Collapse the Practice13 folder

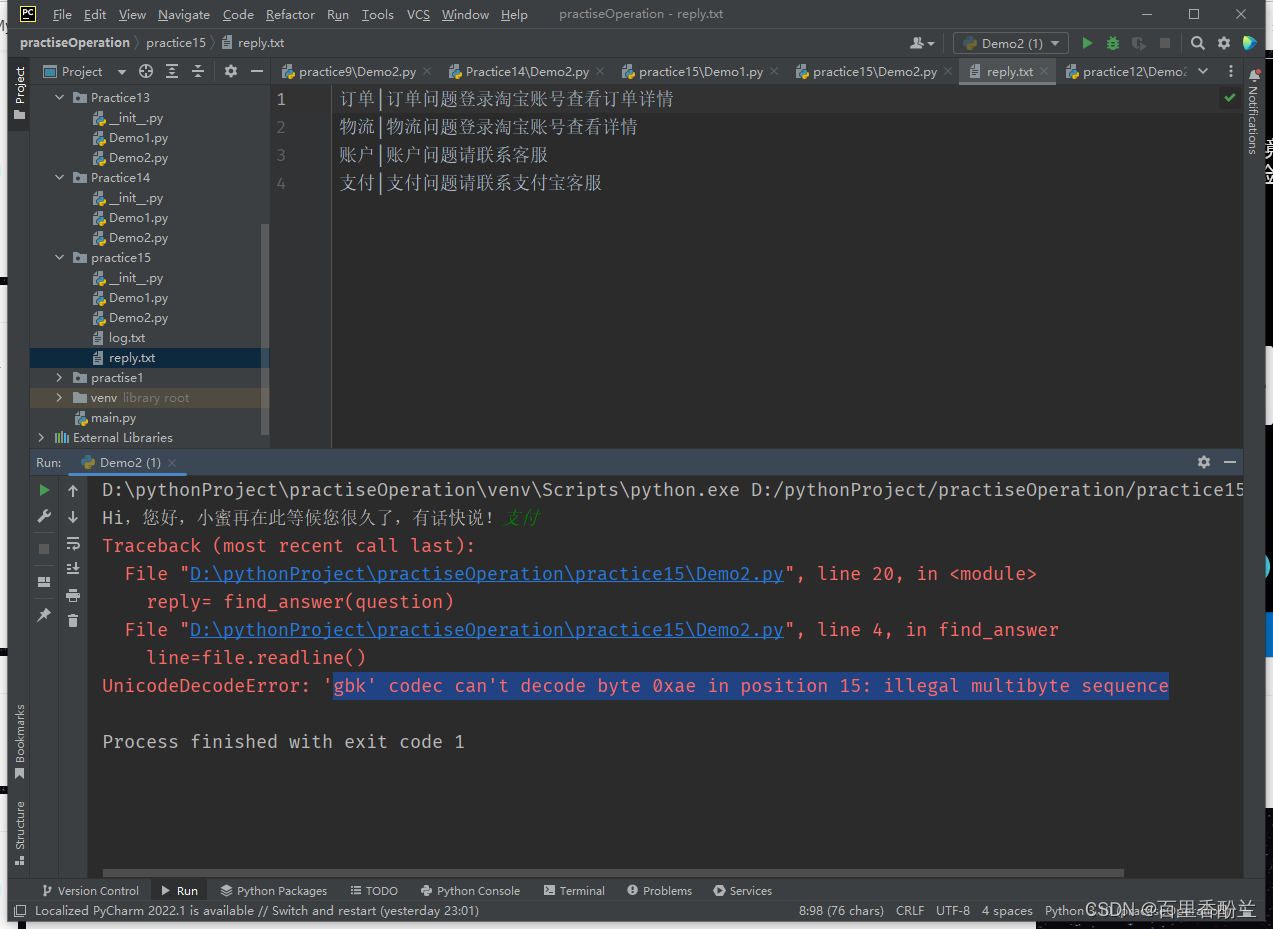click(59, 97)
